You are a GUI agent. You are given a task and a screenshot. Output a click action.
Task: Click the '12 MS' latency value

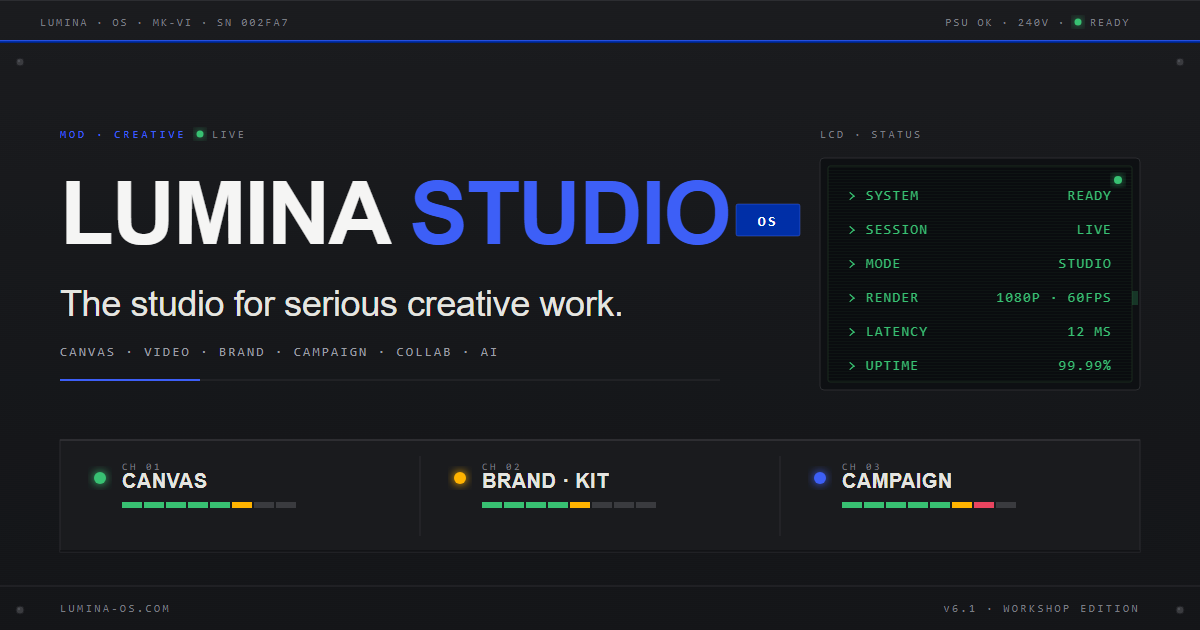pyautogui.click(x=1089, y=332)
